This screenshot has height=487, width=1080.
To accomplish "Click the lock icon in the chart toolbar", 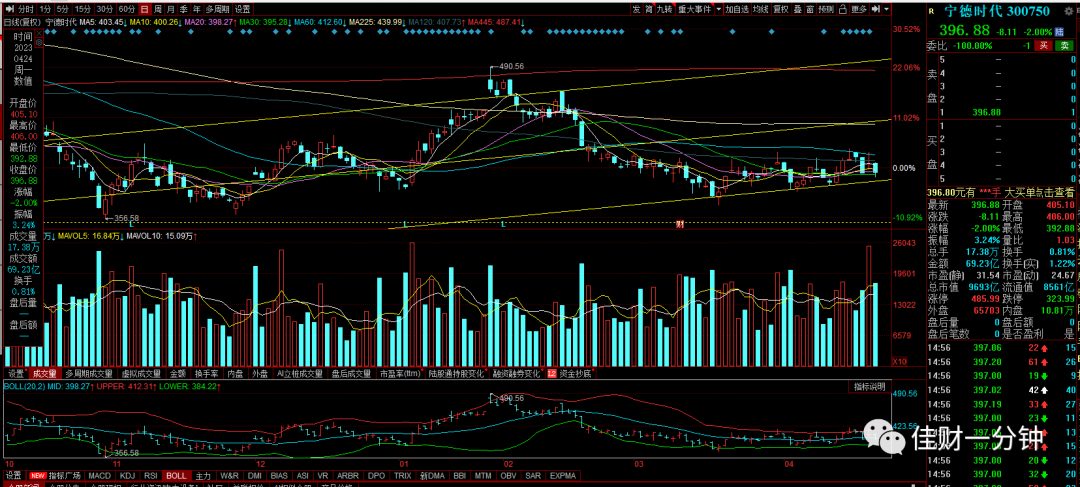I will (x=842, y=10).
